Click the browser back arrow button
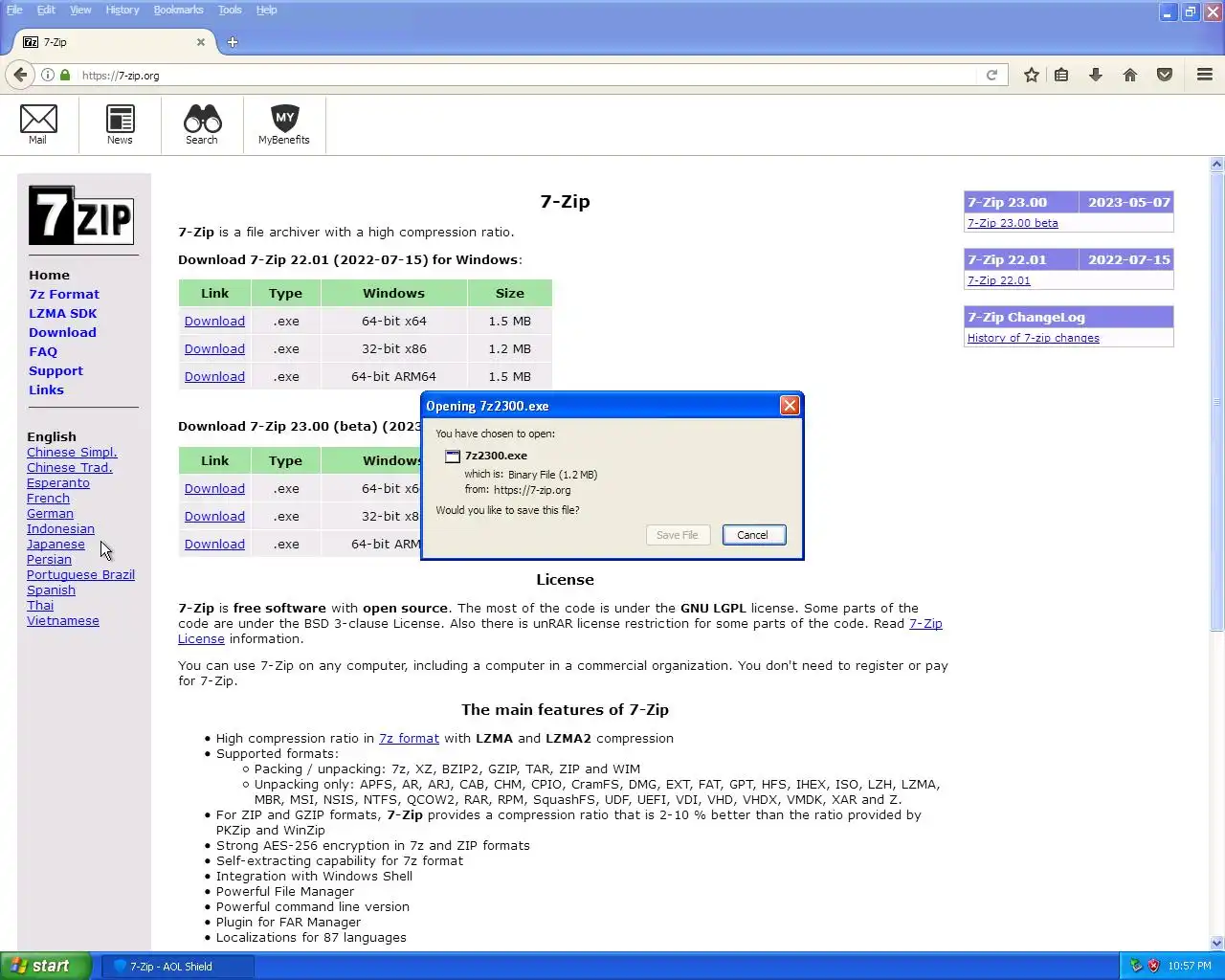 click(20, 75)
